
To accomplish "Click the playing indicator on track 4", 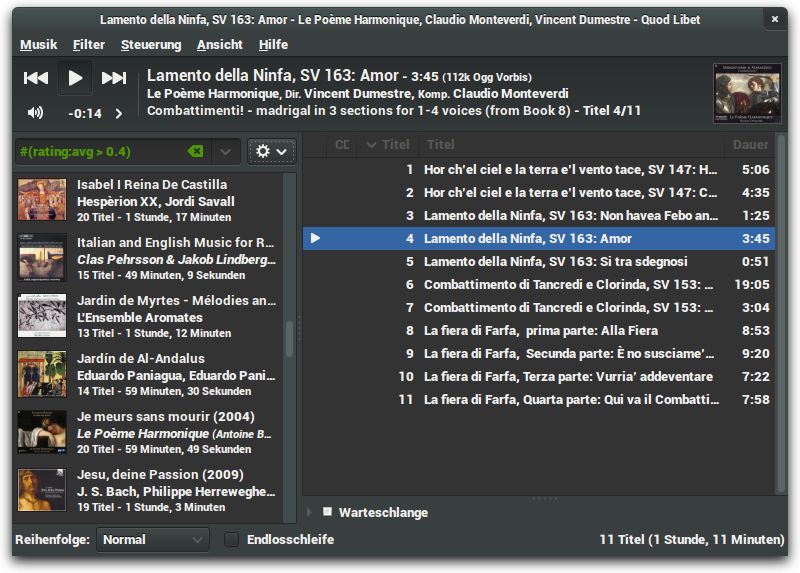I will tap(315, 238).
